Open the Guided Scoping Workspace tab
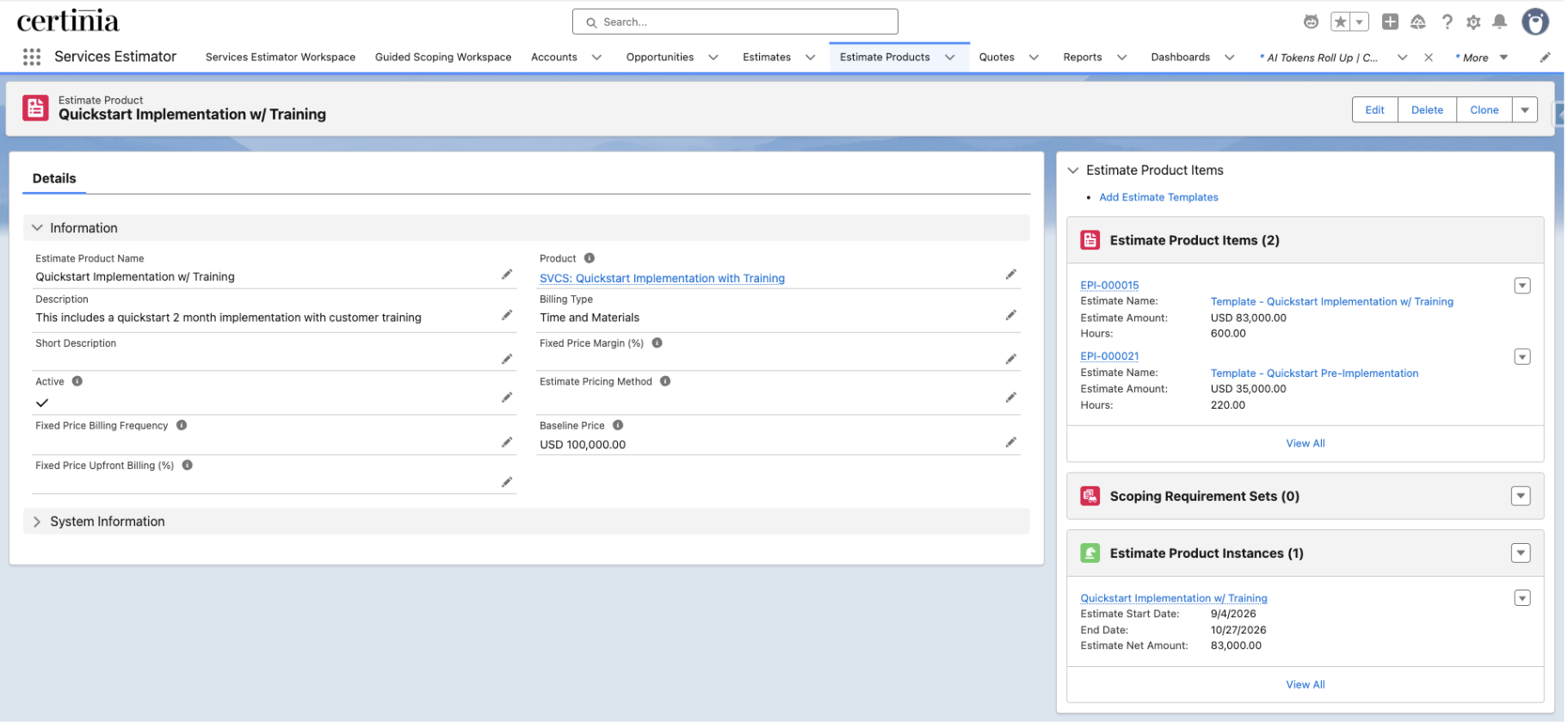 point(443,58)
